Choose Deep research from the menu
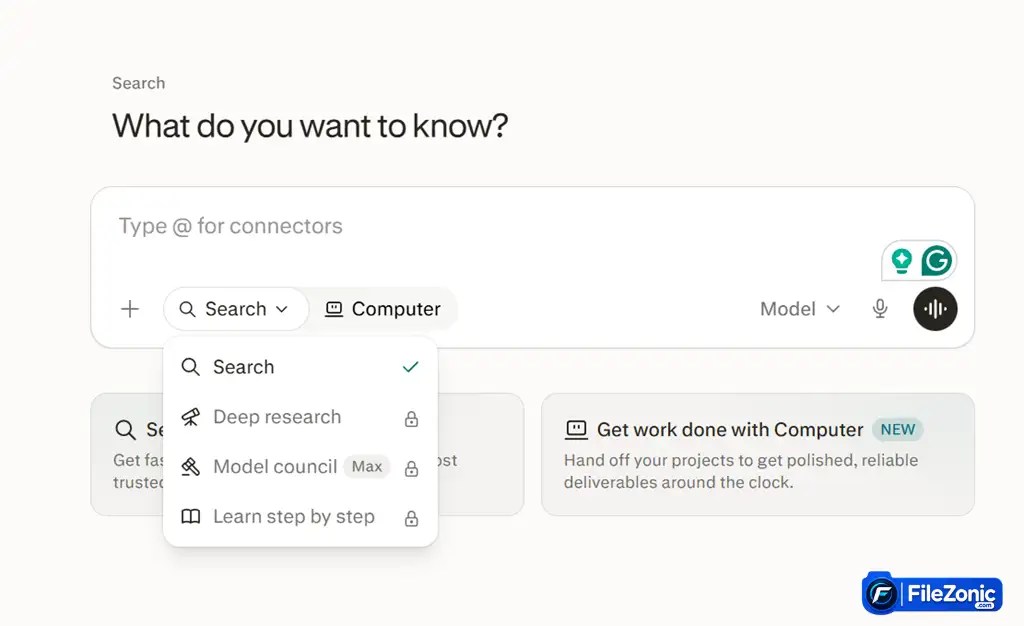 tap(300, 417)
